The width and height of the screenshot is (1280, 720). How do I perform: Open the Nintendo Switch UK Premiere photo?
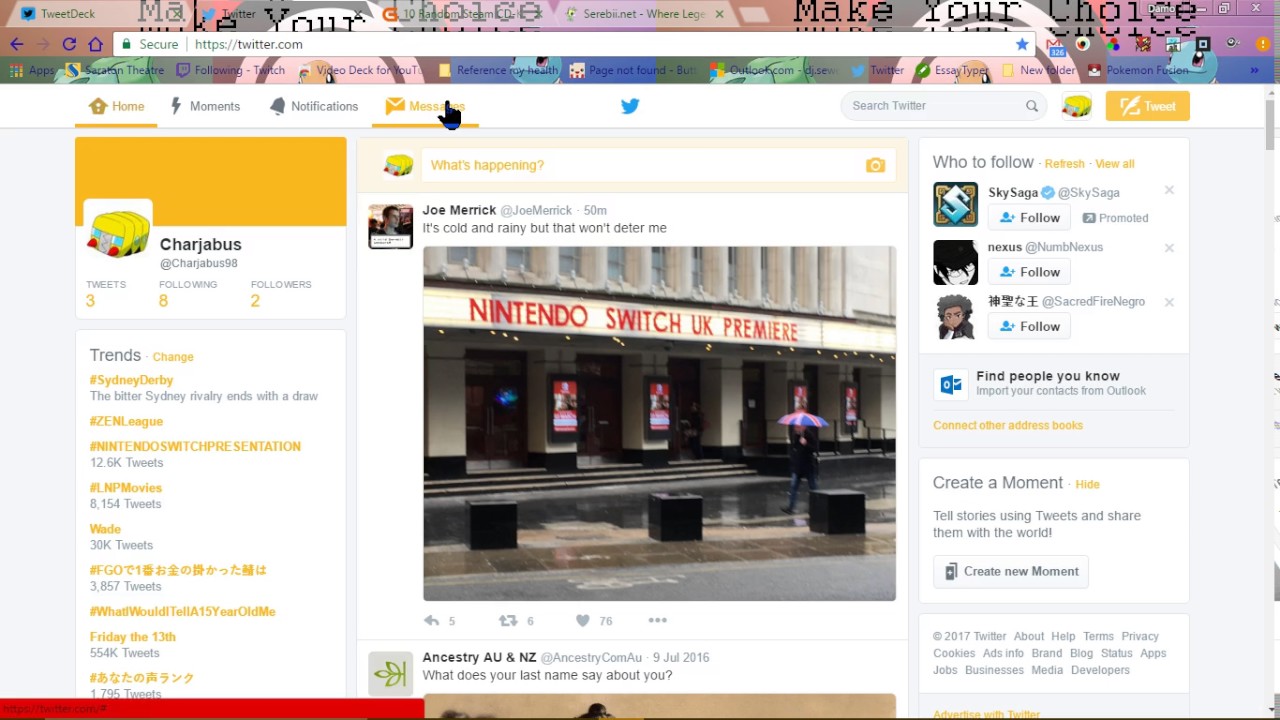[659, 423]
